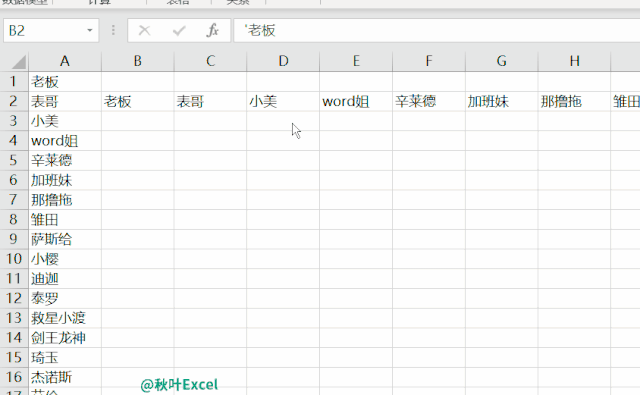Select column C header
The height and width of the screenshot is (395, 640).
210,62
